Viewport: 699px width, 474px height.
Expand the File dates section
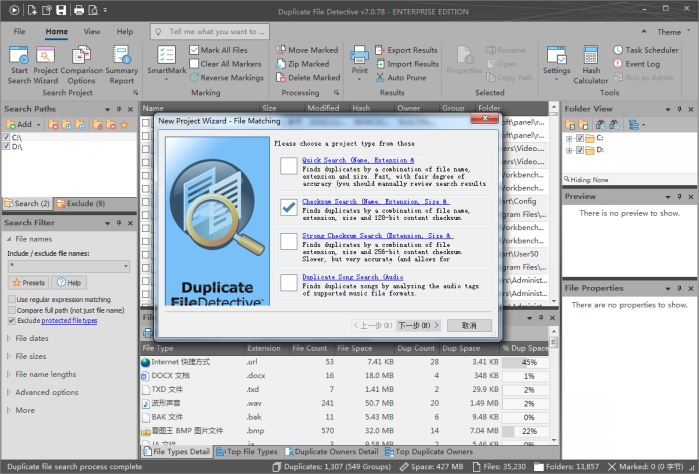point(8,338)
